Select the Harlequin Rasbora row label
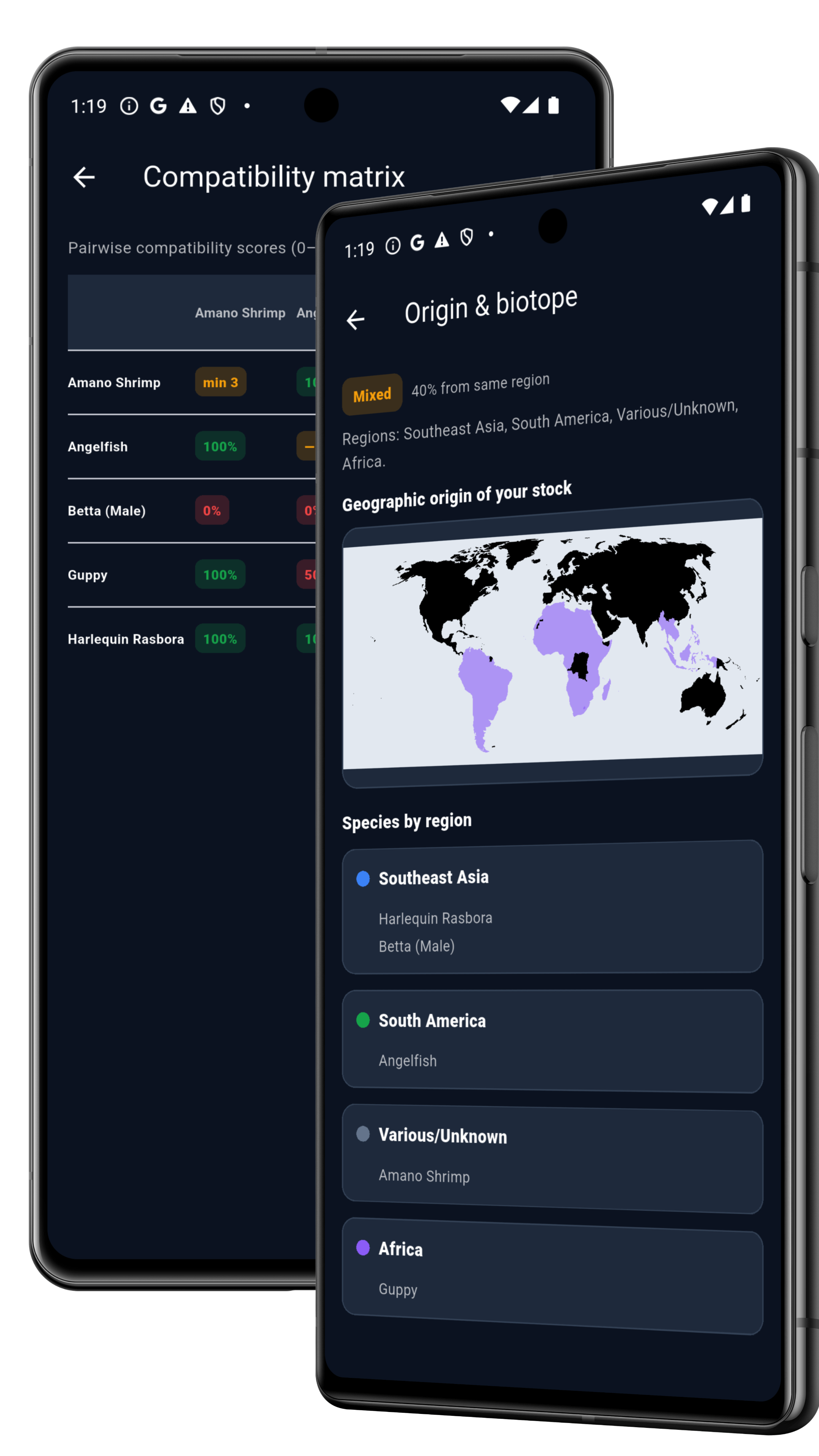 pyautogui.click(x=126, y=639)
